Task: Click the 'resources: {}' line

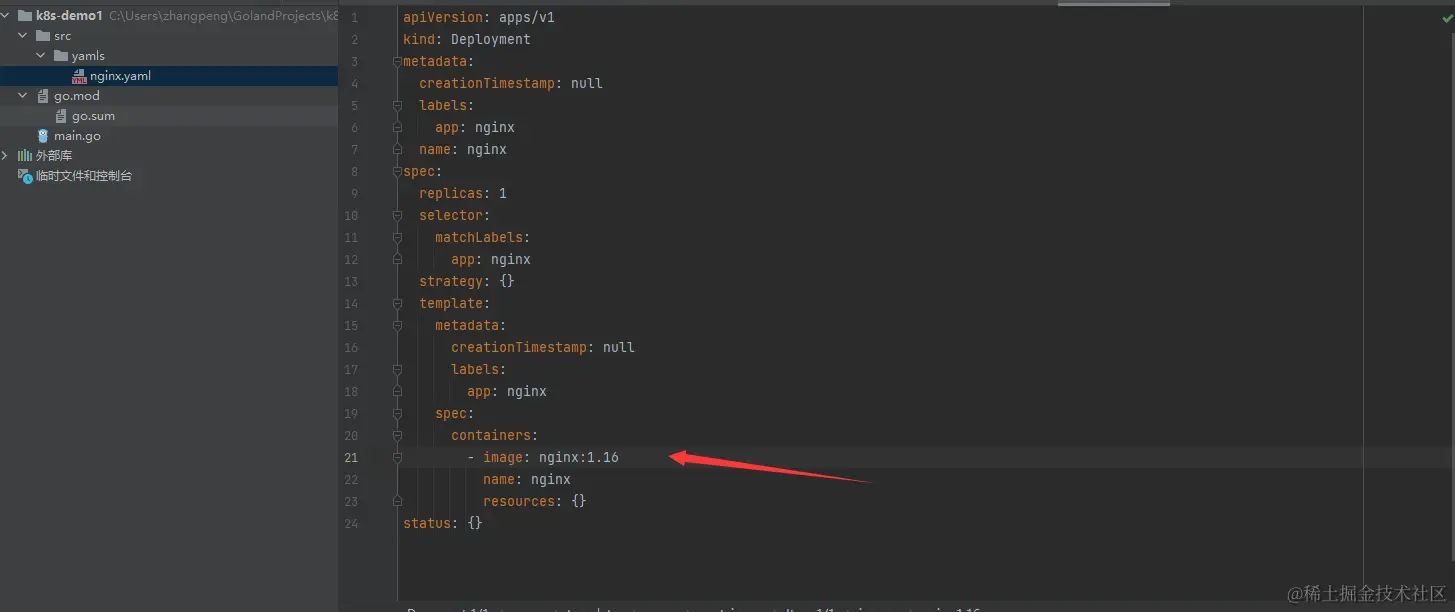Action: [x=535, y=502]
